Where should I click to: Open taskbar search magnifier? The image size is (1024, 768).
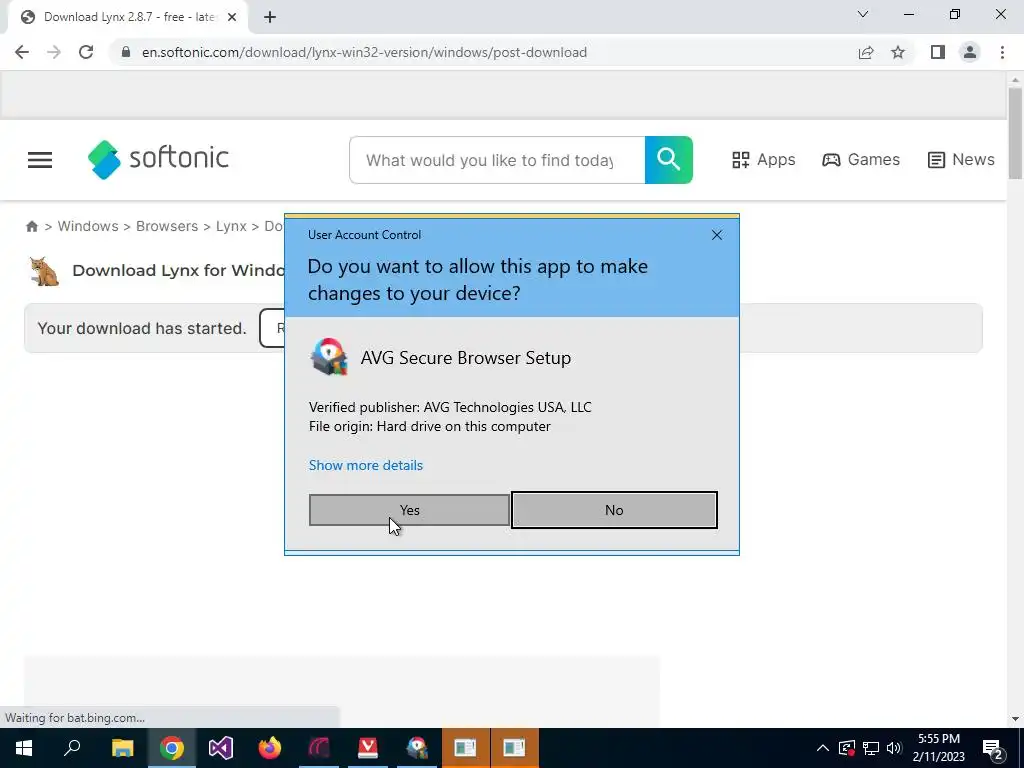[x=72, y=748]
